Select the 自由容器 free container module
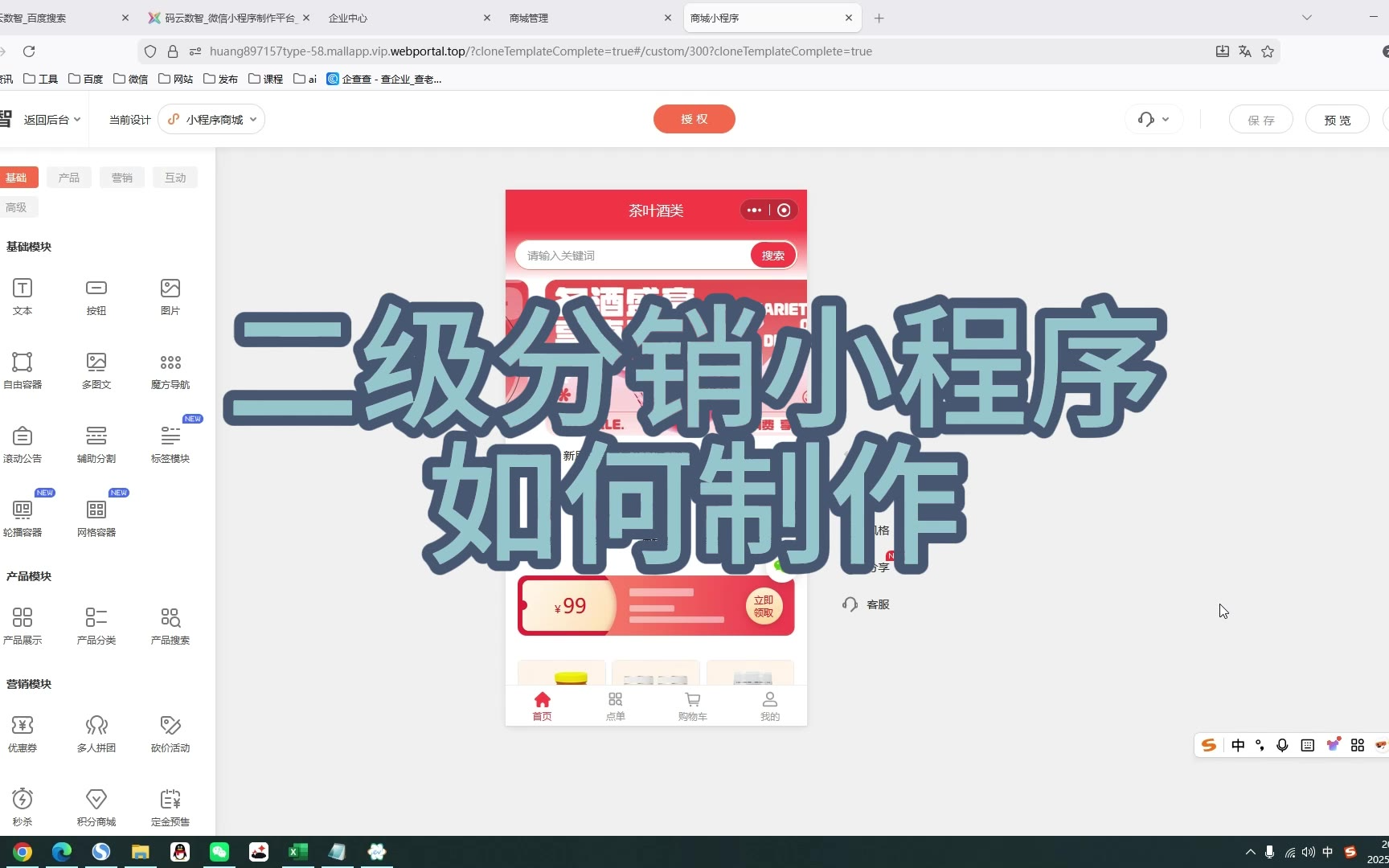The height and width of the screenshot is (868, 1389). (23, 362)
